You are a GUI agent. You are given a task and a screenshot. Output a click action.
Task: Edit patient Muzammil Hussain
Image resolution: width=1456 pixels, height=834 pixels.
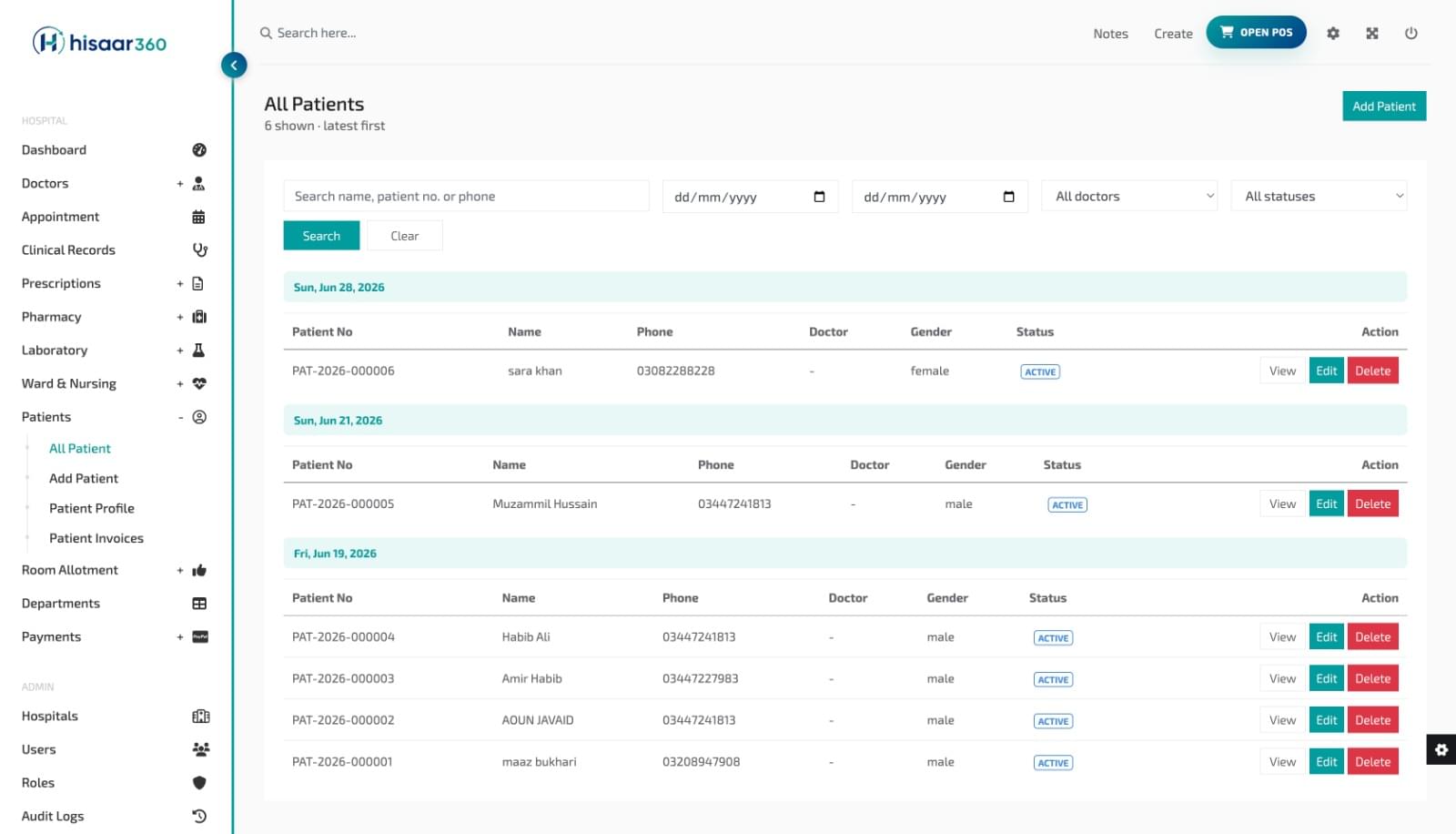1327,503
